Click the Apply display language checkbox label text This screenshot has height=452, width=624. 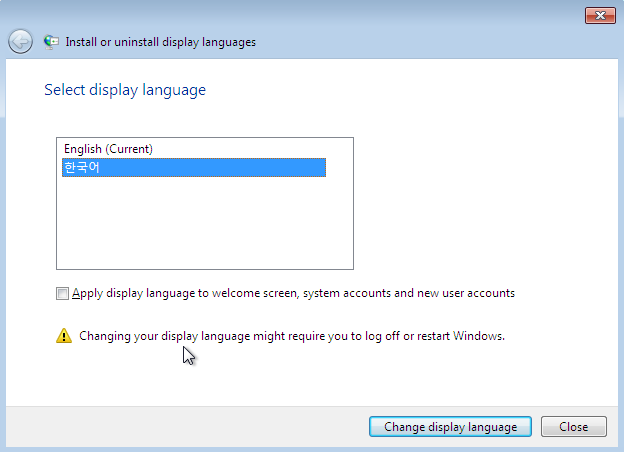293,293
